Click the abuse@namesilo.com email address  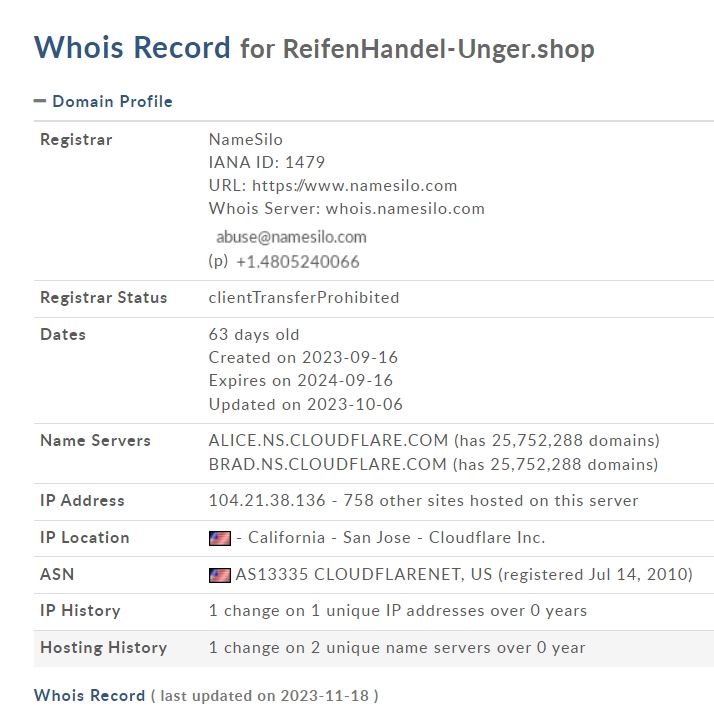pyautogui.click(x=291, y=237)
